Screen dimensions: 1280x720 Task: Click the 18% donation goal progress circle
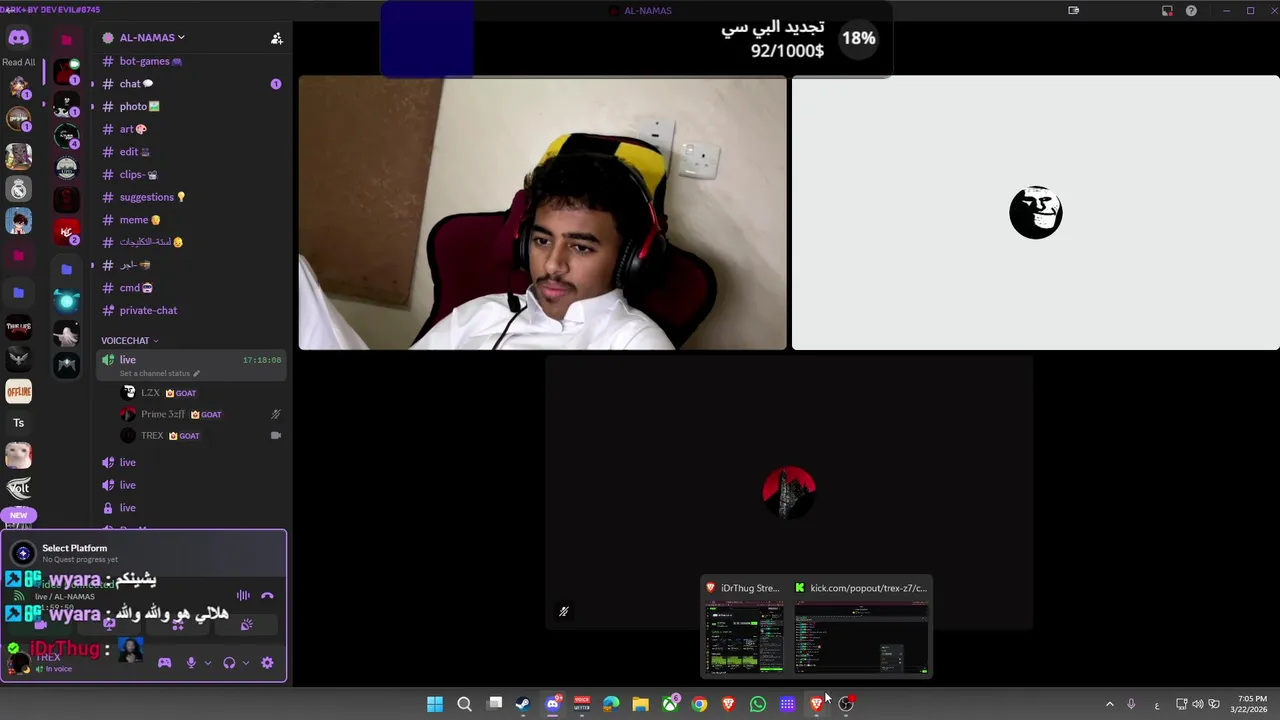pyautogui.click(x=858, y=38)
